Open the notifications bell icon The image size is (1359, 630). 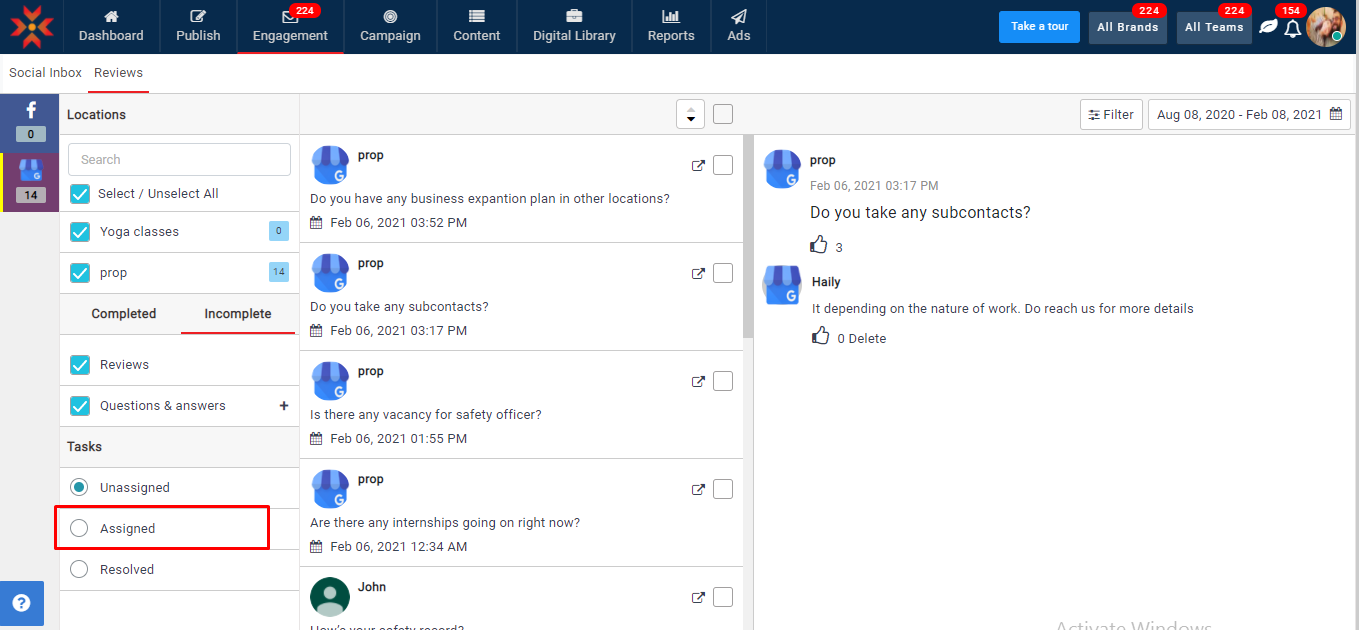[1293, 28]
